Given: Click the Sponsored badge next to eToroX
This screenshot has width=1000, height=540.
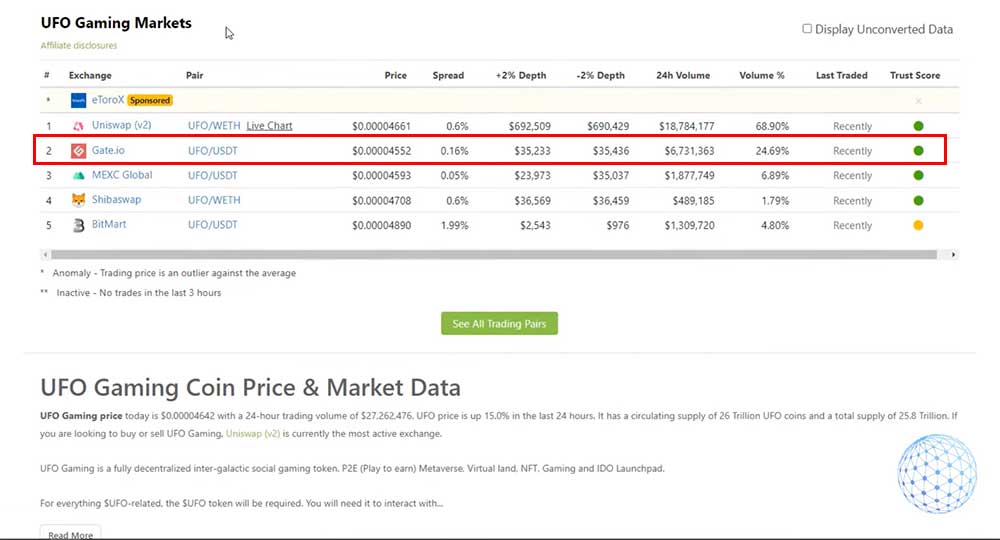Looking at the screenshot, I should click(x=150, y=100).
